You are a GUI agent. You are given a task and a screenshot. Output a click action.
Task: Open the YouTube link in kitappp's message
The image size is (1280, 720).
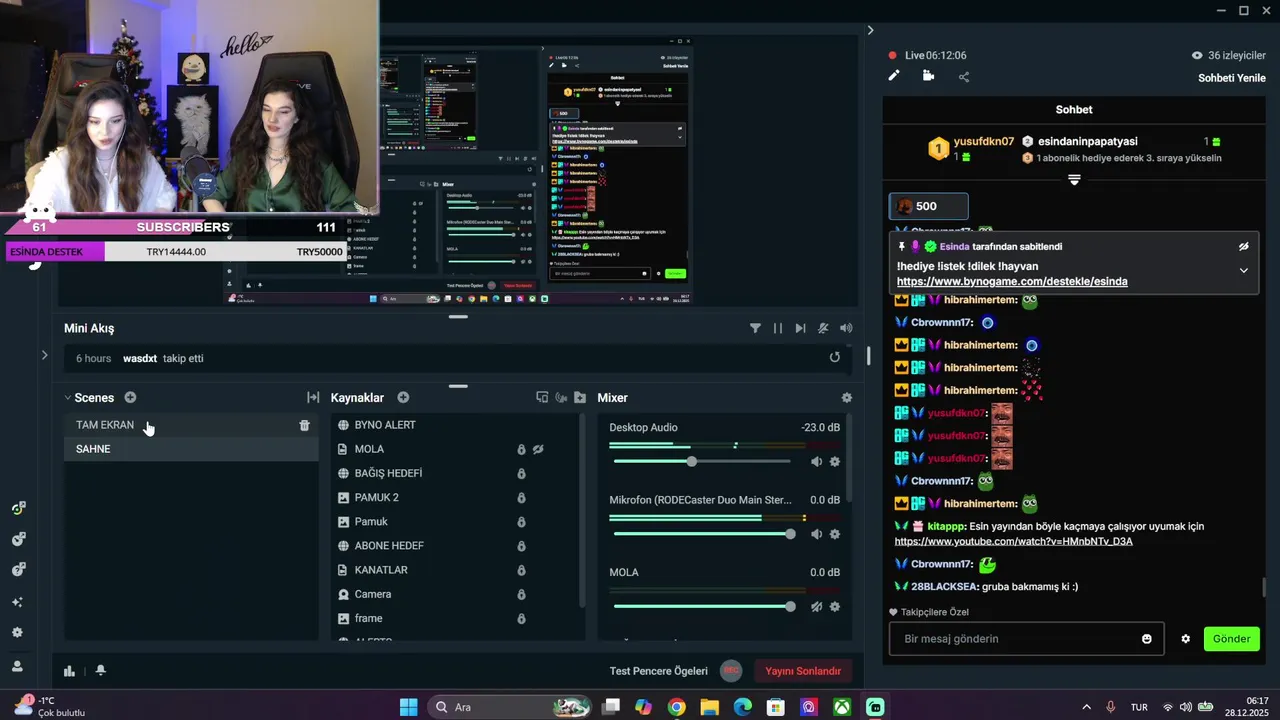(x=1014, y=541)
